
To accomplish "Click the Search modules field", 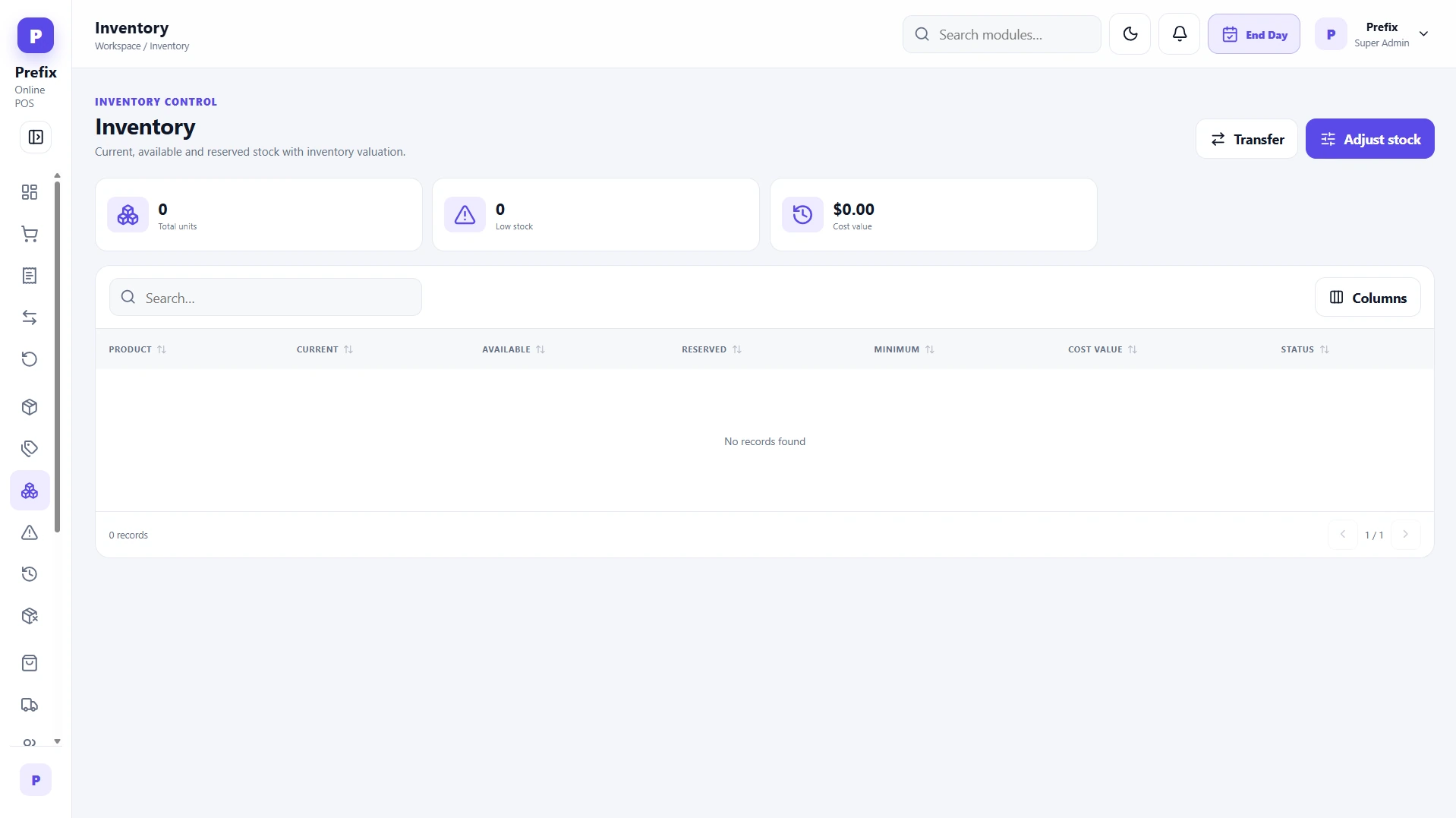I will (1002, 34).
